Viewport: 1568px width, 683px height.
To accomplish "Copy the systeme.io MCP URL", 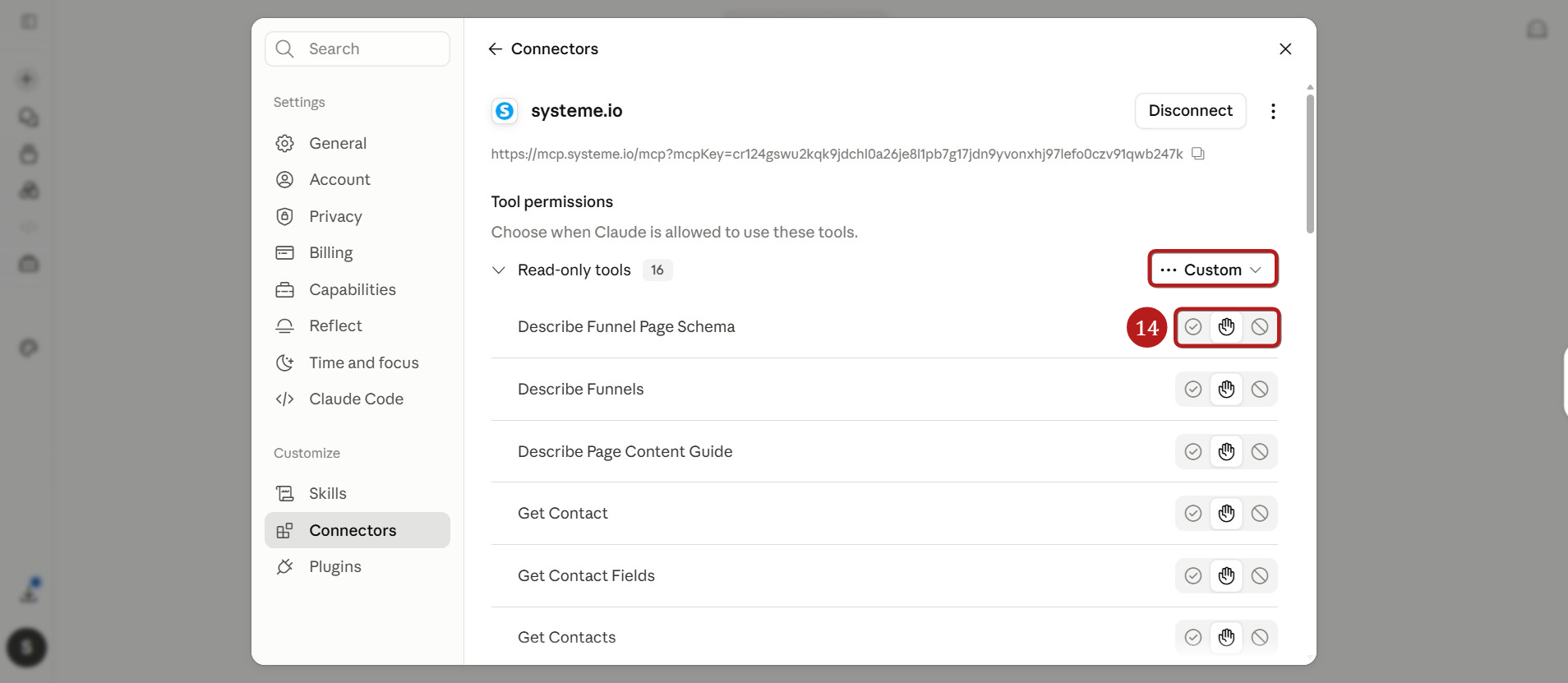I will (x=1198, y=154).
